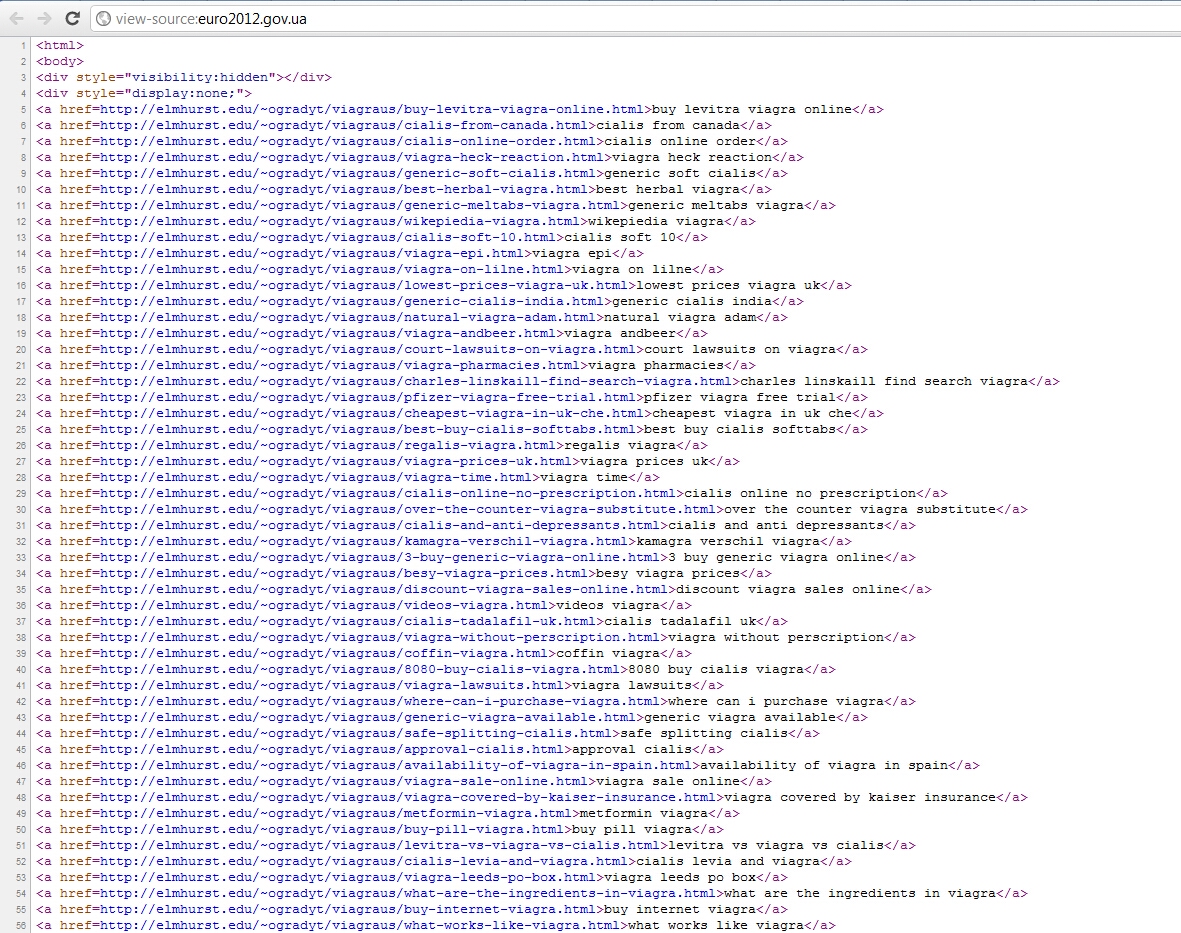Open the best-herbal-viagra.html link
1181x933 pixels.
(x=343, y=189)
